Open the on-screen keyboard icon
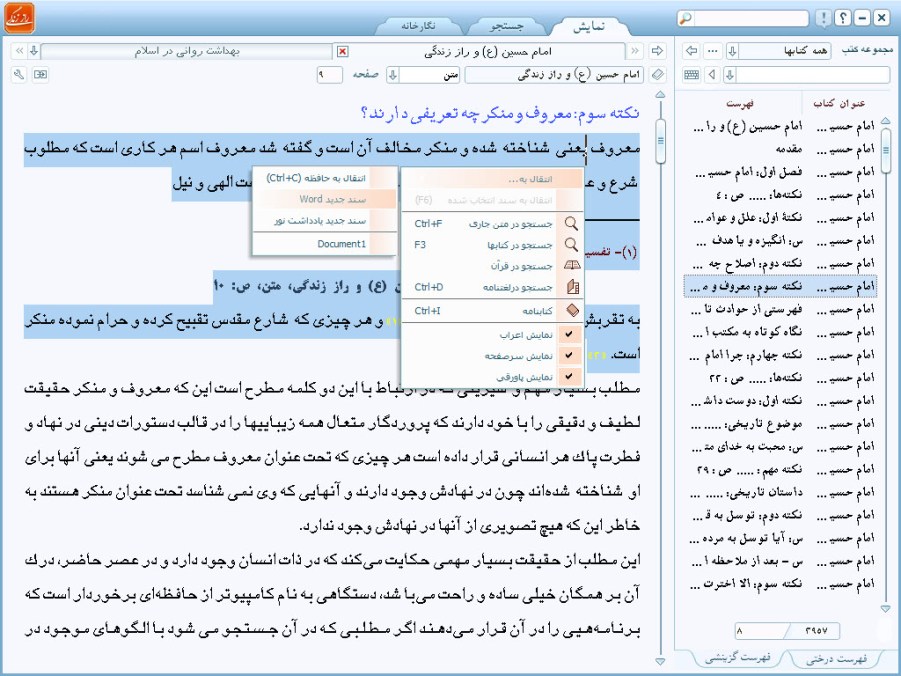The width and height of the screenshot is (901, 676). pyautogui.click(x=692, y=75)
